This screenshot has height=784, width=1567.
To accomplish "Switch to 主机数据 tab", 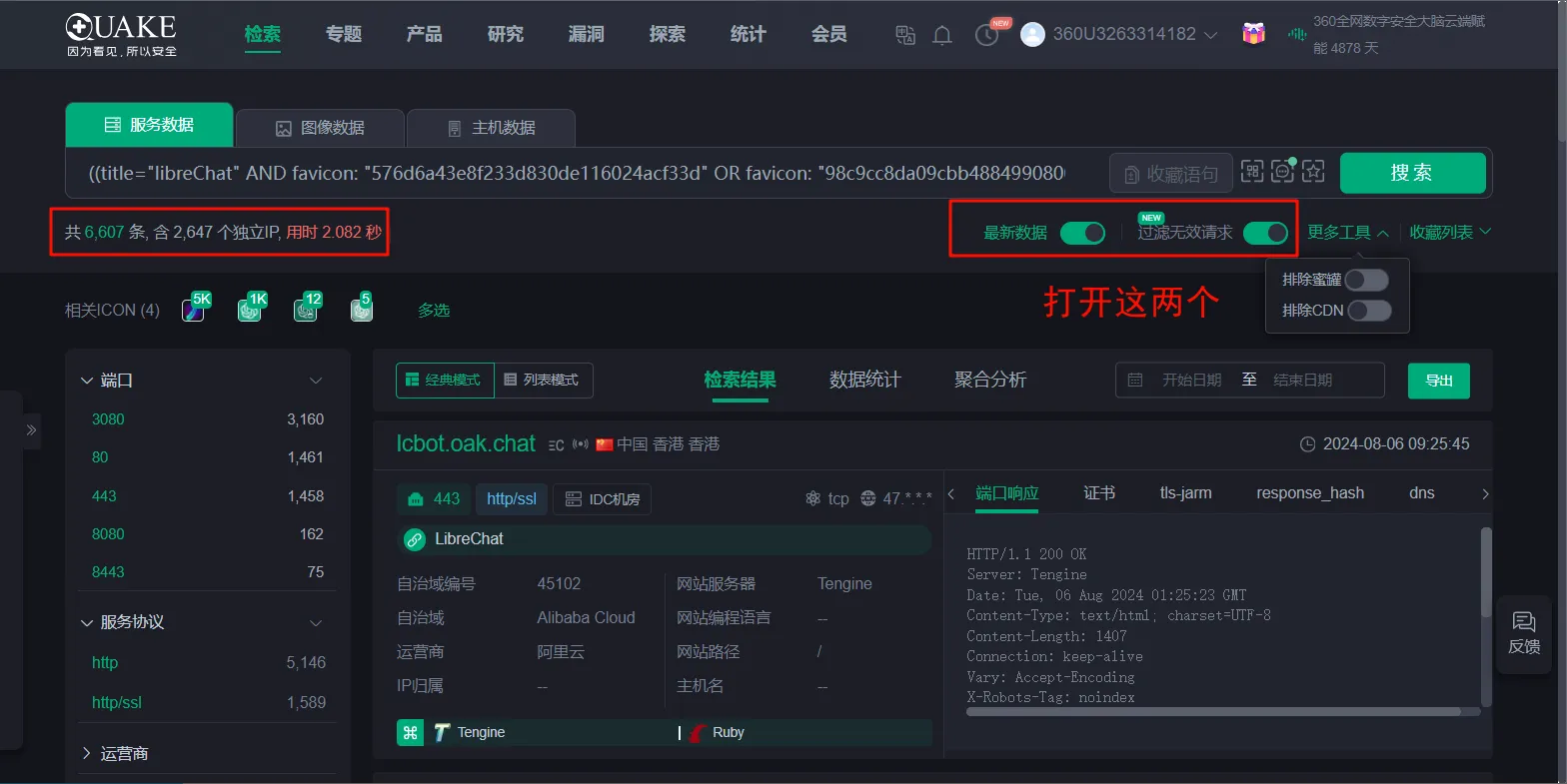I will coord(492,128).
